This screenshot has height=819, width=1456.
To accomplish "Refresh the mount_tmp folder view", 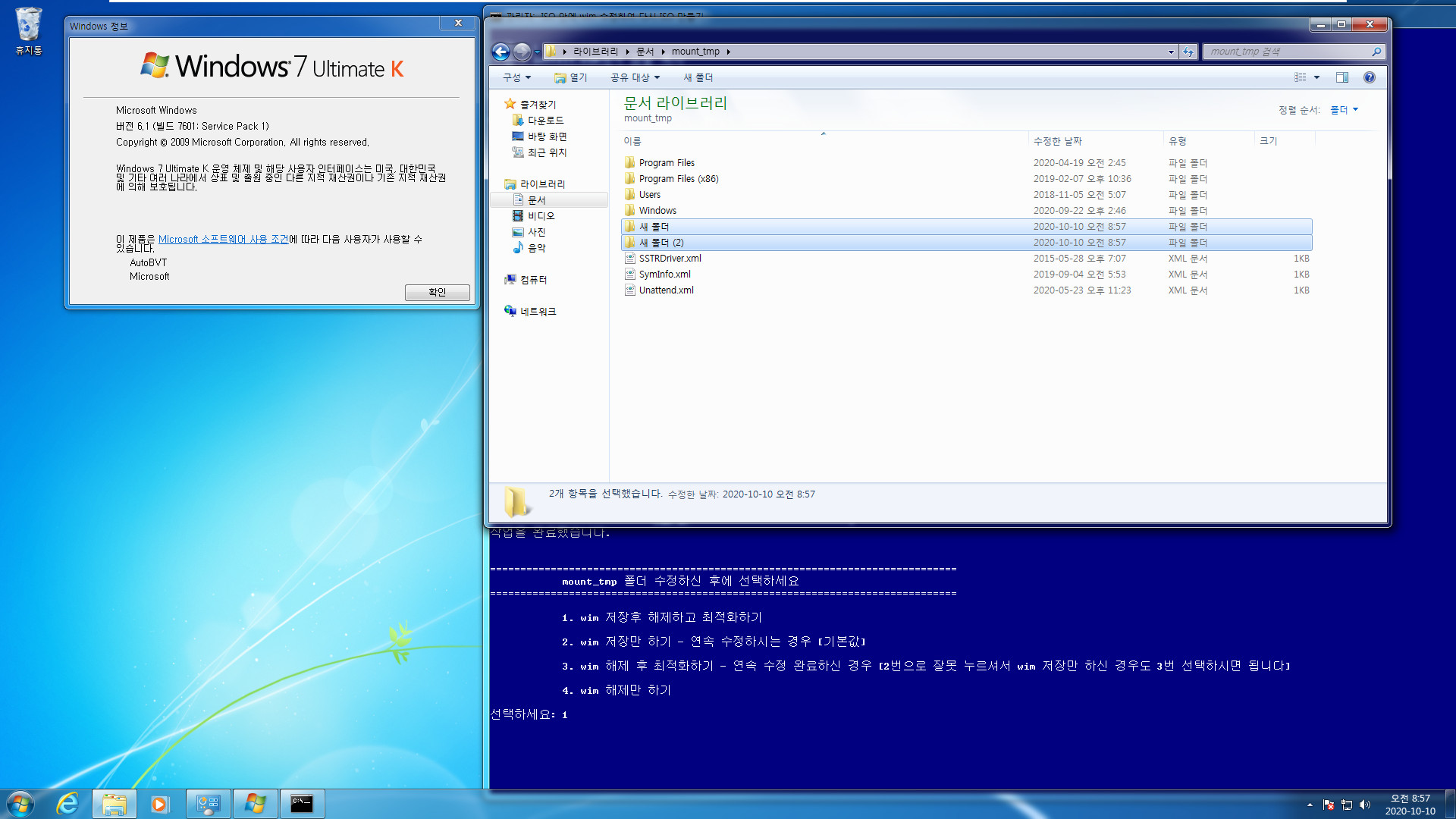I will tap(1188, 52).
